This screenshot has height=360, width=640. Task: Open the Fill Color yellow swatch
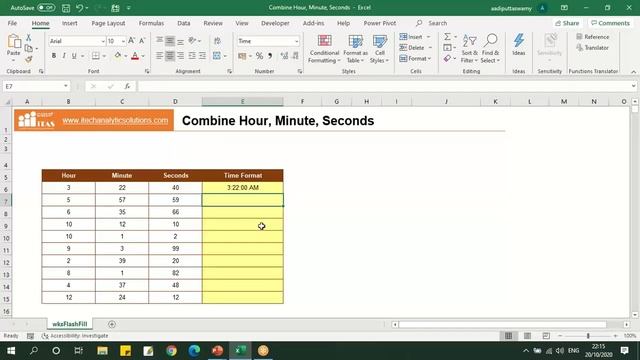[118, 56]
